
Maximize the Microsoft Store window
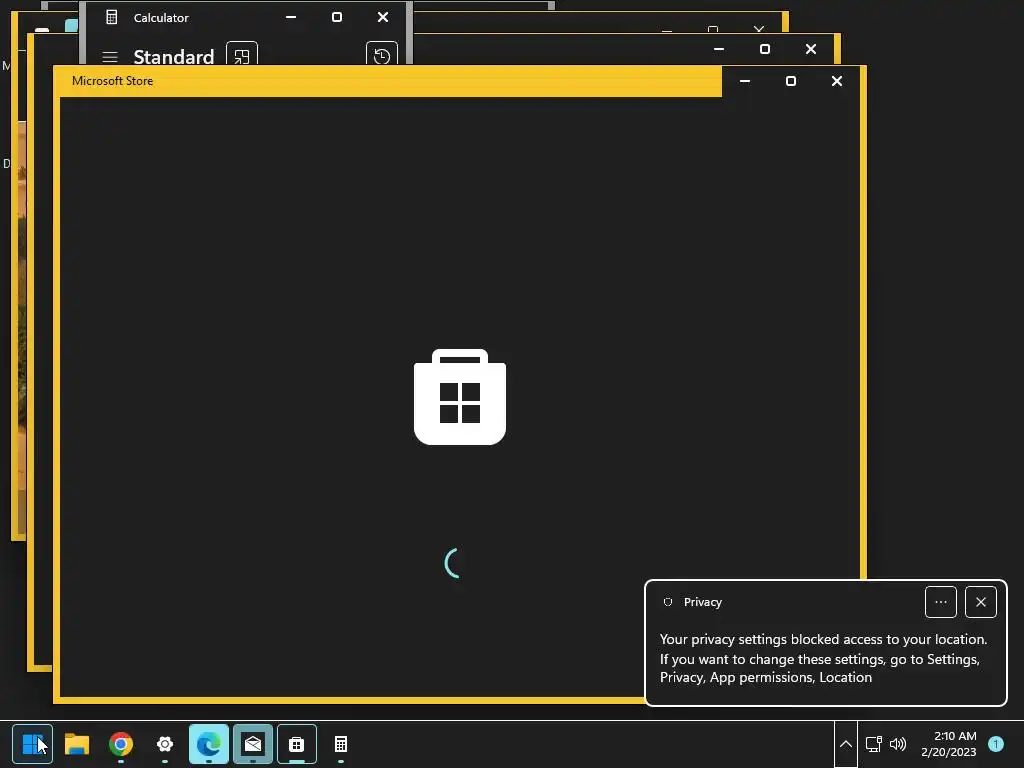pyautogui.click(x=791, y=81)
